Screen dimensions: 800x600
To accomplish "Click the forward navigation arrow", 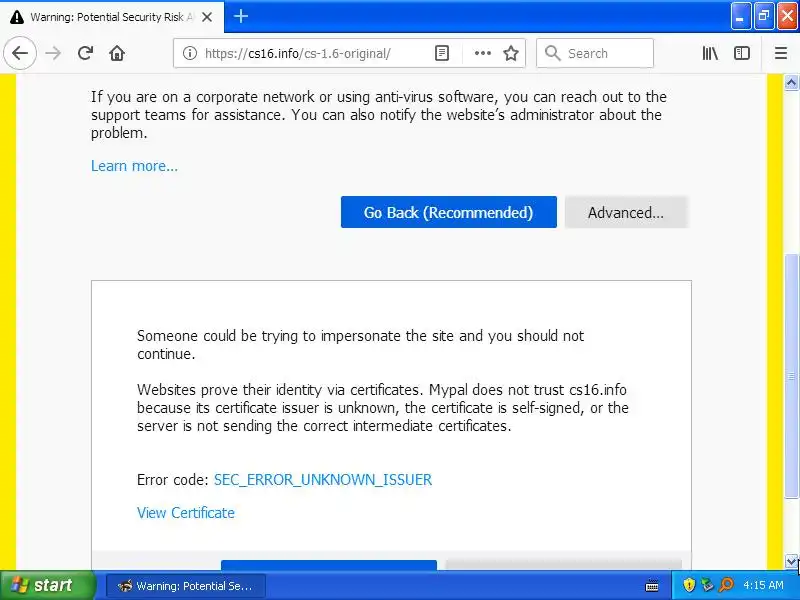I will click(x=53, y=53).
